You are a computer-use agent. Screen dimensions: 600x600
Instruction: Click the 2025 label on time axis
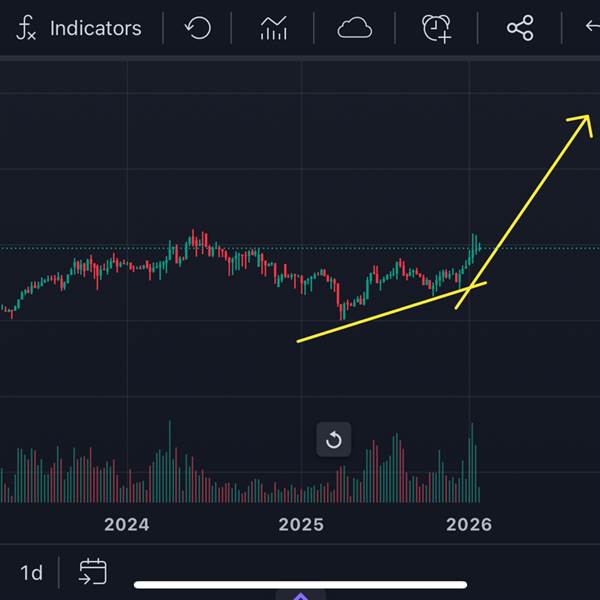coord(301,524)
